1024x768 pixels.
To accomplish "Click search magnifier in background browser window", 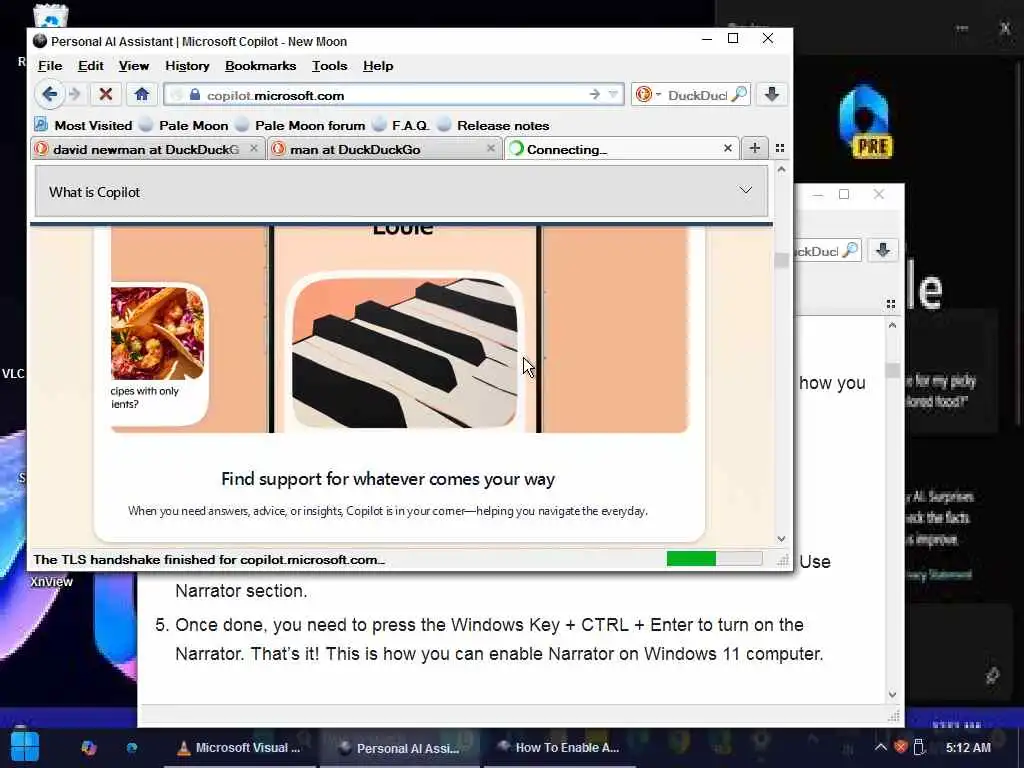I will tap(850, 251).
